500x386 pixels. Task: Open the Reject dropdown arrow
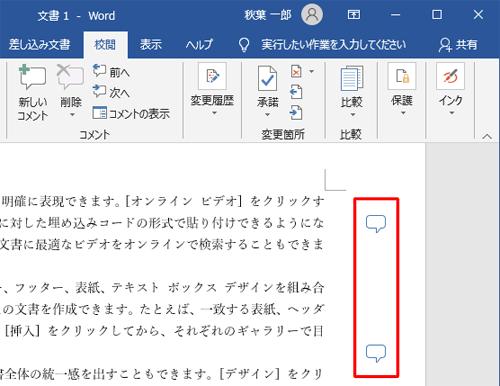click(312, 71)
